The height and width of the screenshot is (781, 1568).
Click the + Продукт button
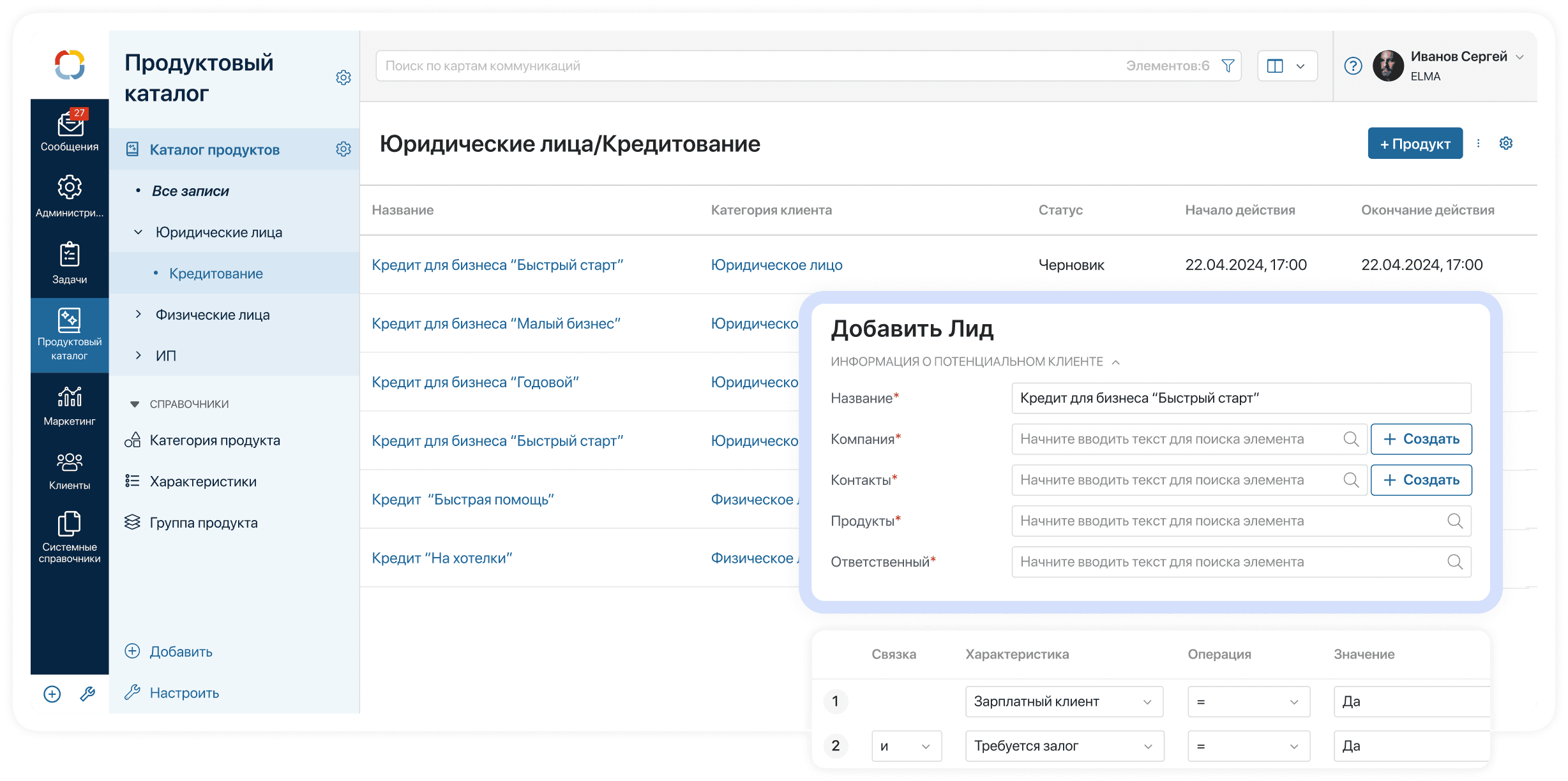point(1415,144)
